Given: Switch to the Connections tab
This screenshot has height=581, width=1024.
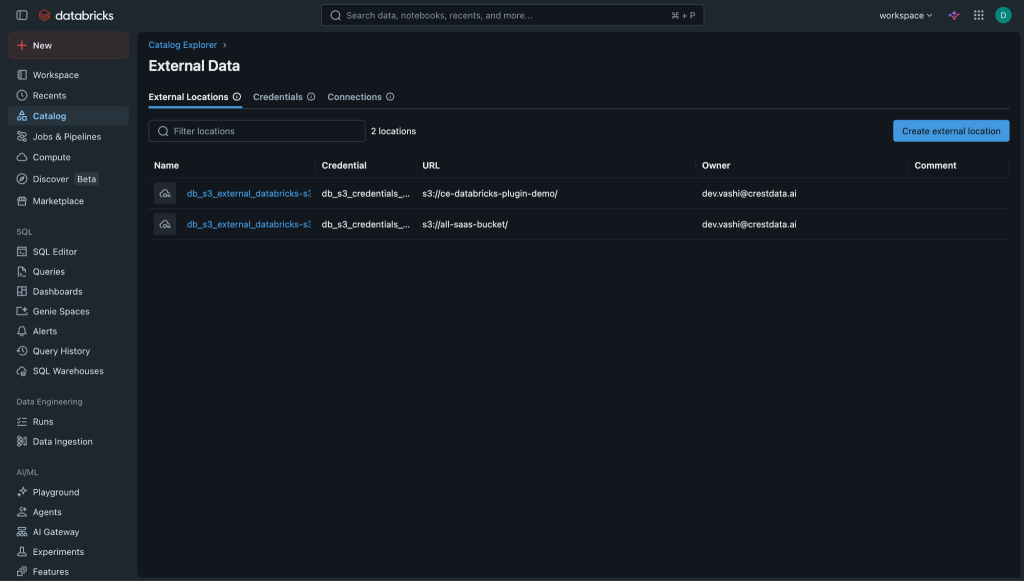Looking at the screenshot, I should [x=354, y=97].
